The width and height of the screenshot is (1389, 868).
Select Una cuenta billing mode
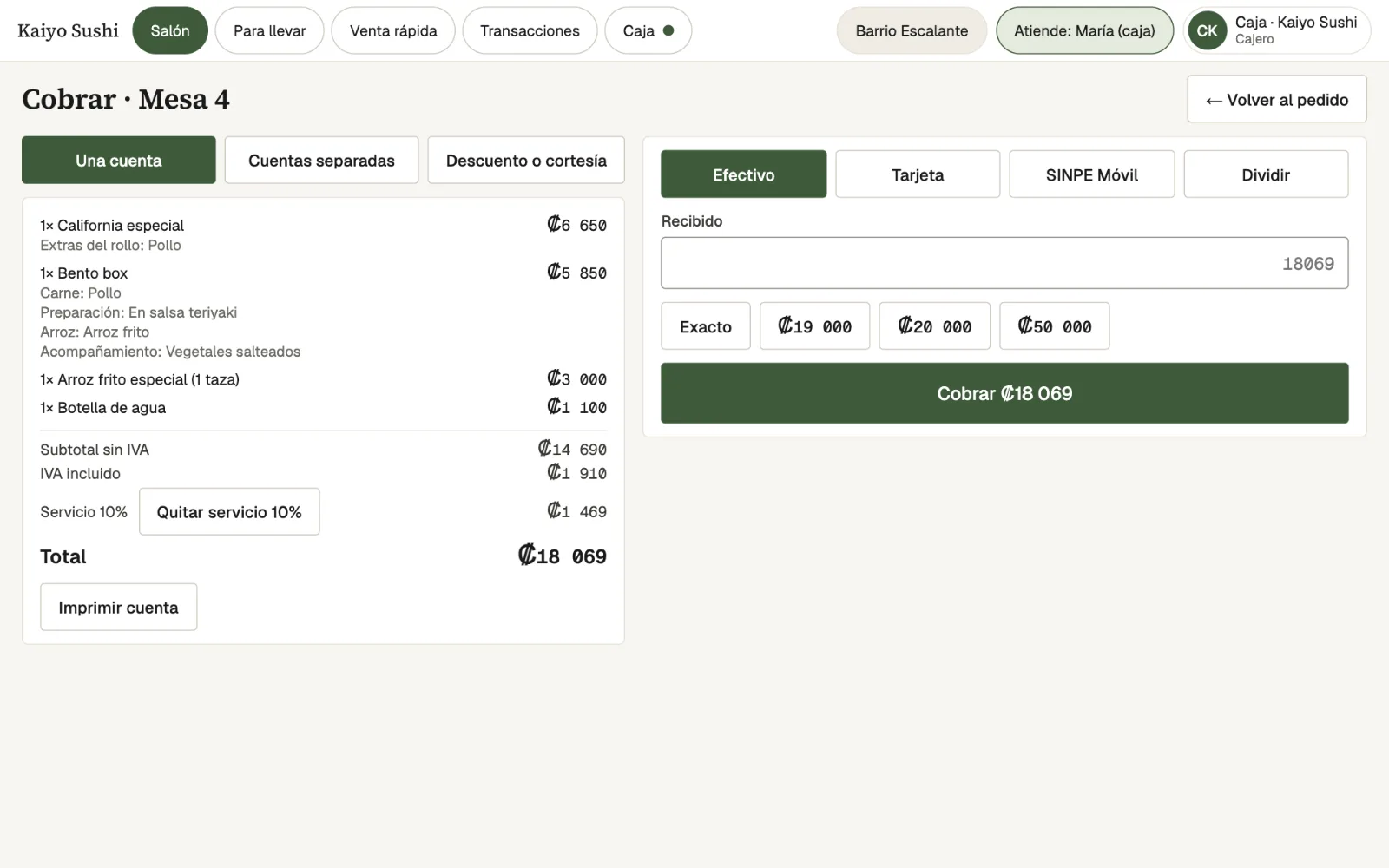click(x=119, y=160)
